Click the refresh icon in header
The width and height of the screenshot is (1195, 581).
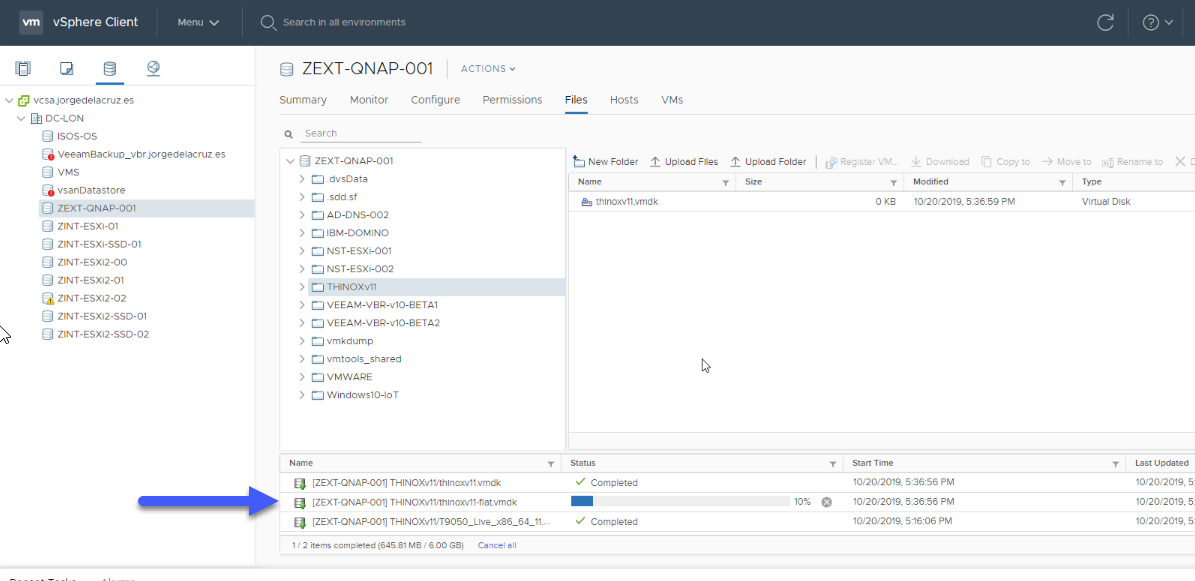point(1105,22)
